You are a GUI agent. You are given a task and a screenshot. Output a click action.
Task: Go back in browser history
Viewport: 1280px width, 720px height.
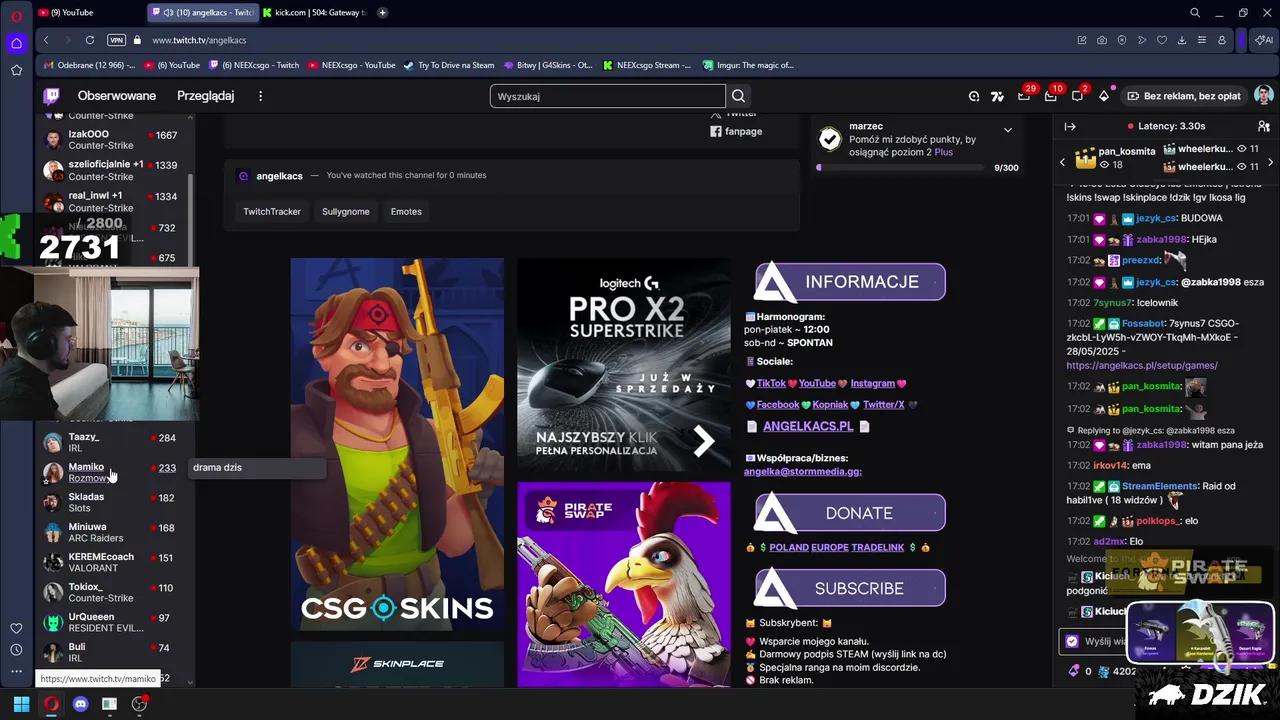[x=46, y=40]
